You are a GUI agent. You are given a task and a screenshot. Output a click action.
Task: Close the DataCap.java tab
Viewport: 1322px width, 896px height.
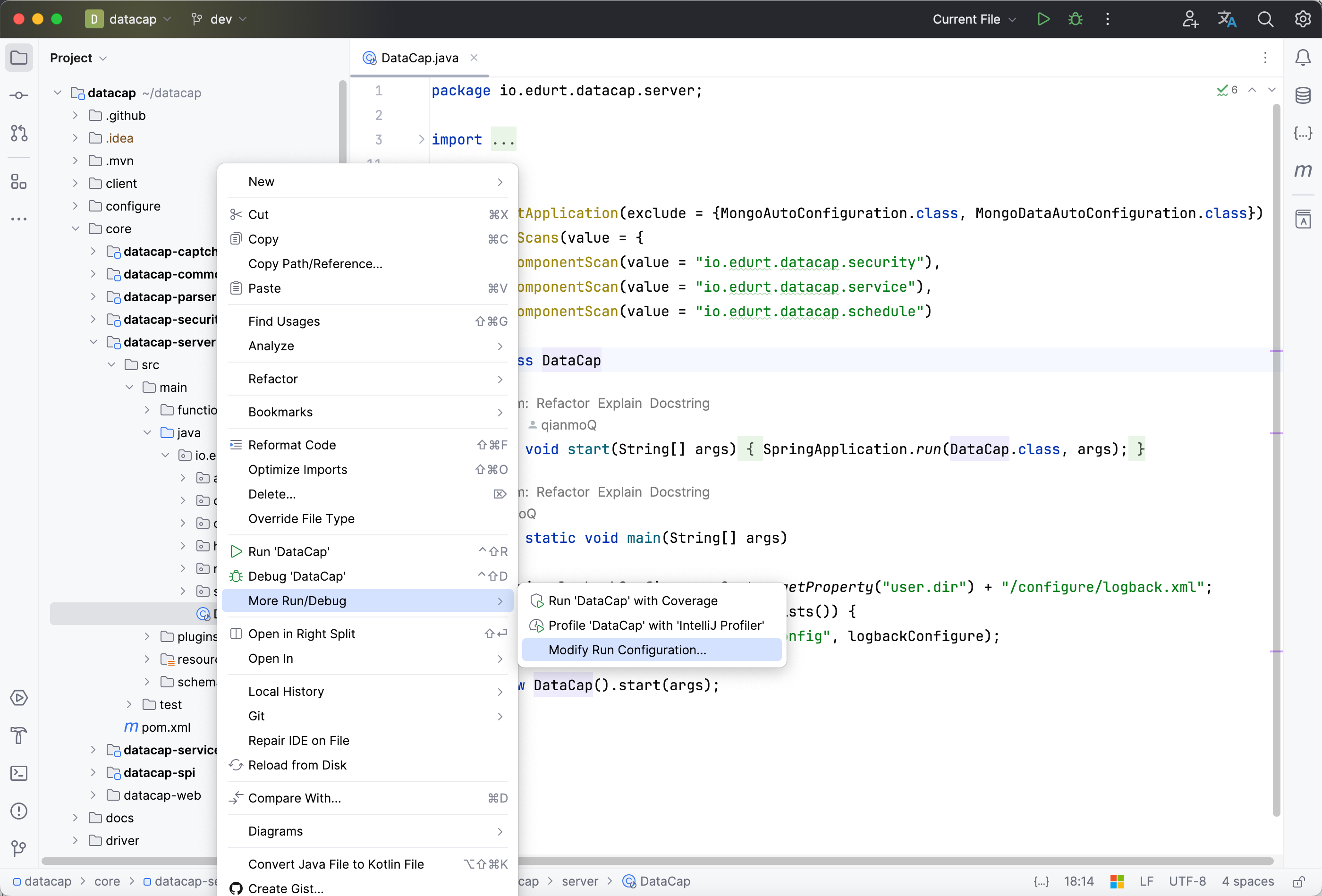point(474,58)
